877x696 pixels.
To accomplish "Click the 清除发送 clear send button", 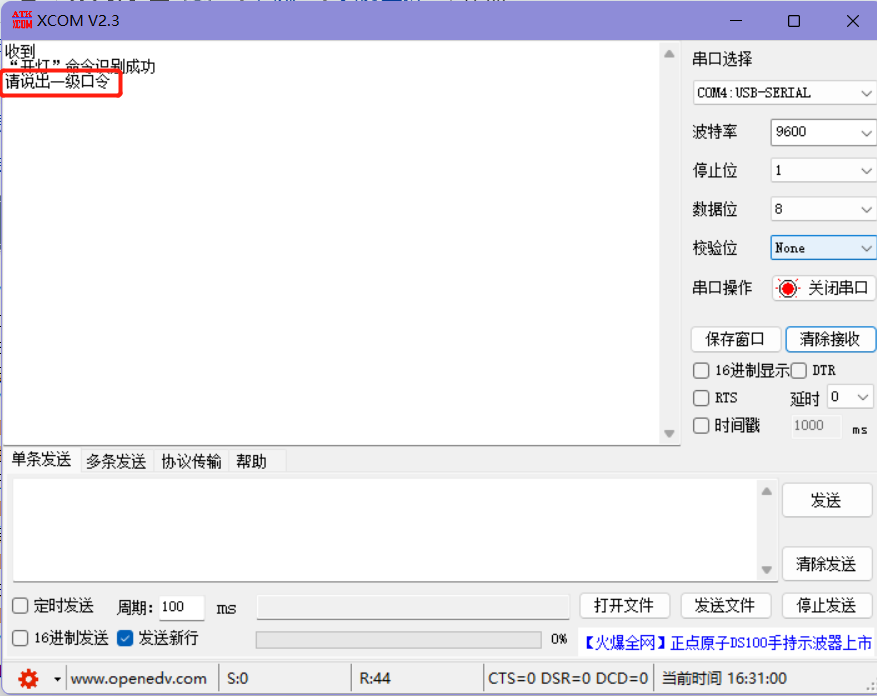I will [x=826, y=564].
